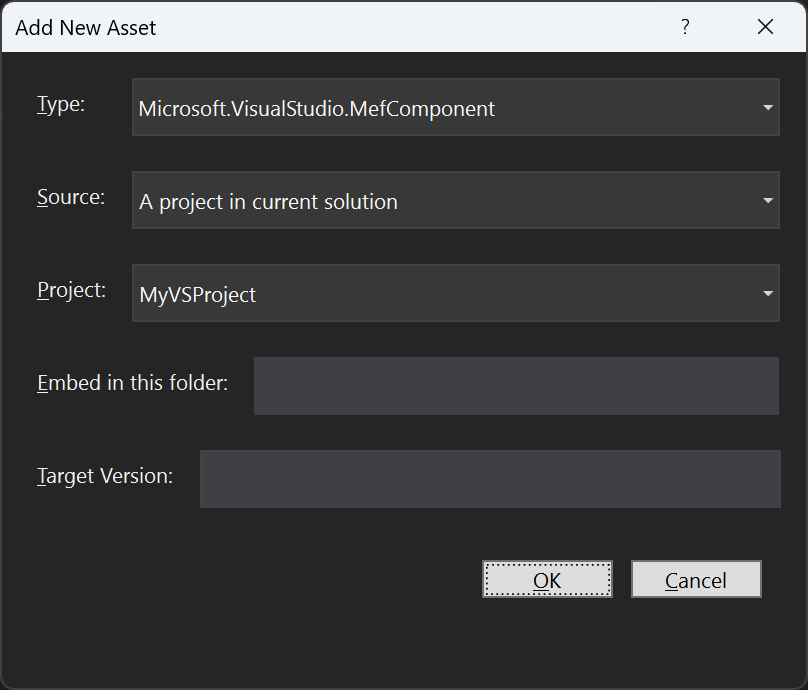Screen dimensions: 808x690
Task: Click the Project label
Action: [x=71, y=290]
